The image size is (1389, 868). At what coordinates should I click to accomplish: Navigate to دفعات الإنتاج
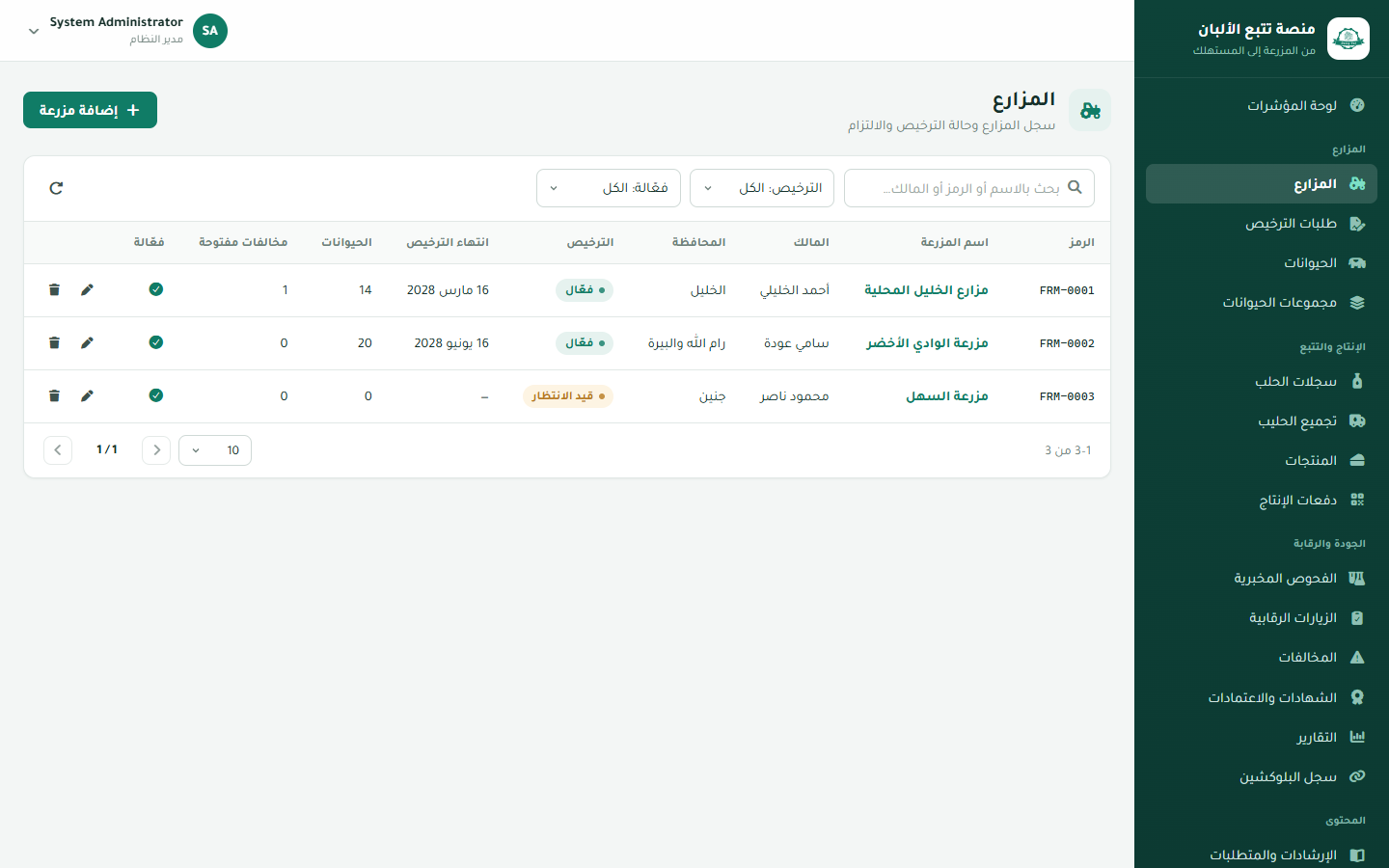[1262, 501]
